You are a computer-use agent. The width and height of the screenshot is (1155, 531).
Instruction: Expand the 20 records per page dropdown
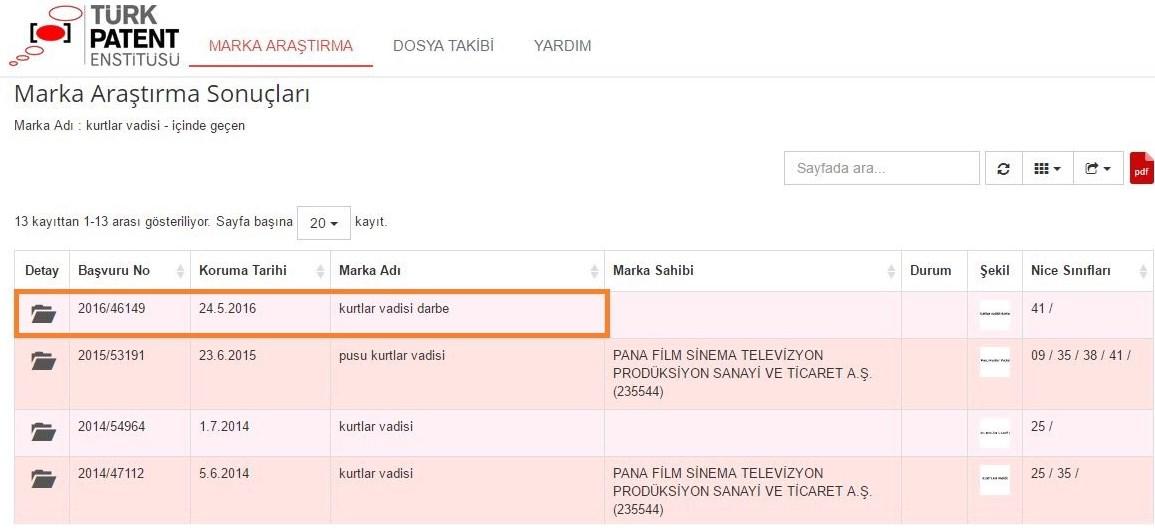click(x=323, y=223)
